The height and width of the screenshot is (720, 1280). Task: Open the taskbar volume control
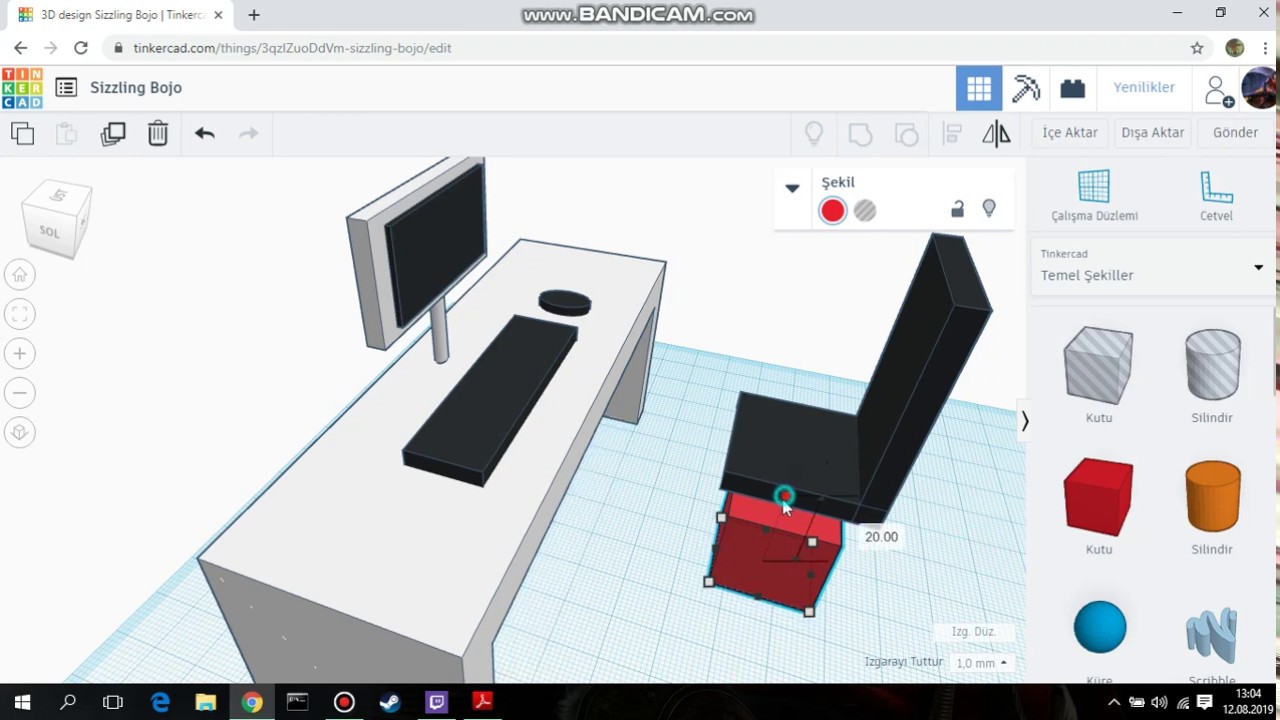pos(1159,702)
